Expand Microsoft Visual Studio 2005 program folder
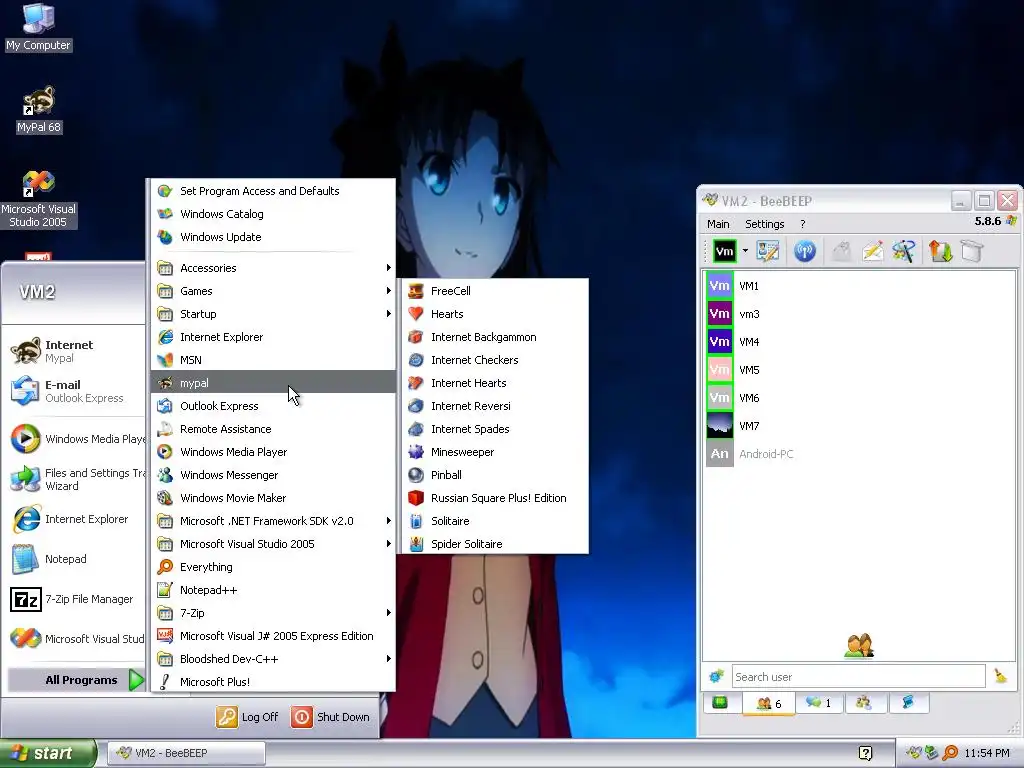Image resolution: width=1024 pixels, height=768 pixels. tap(273, 544)
